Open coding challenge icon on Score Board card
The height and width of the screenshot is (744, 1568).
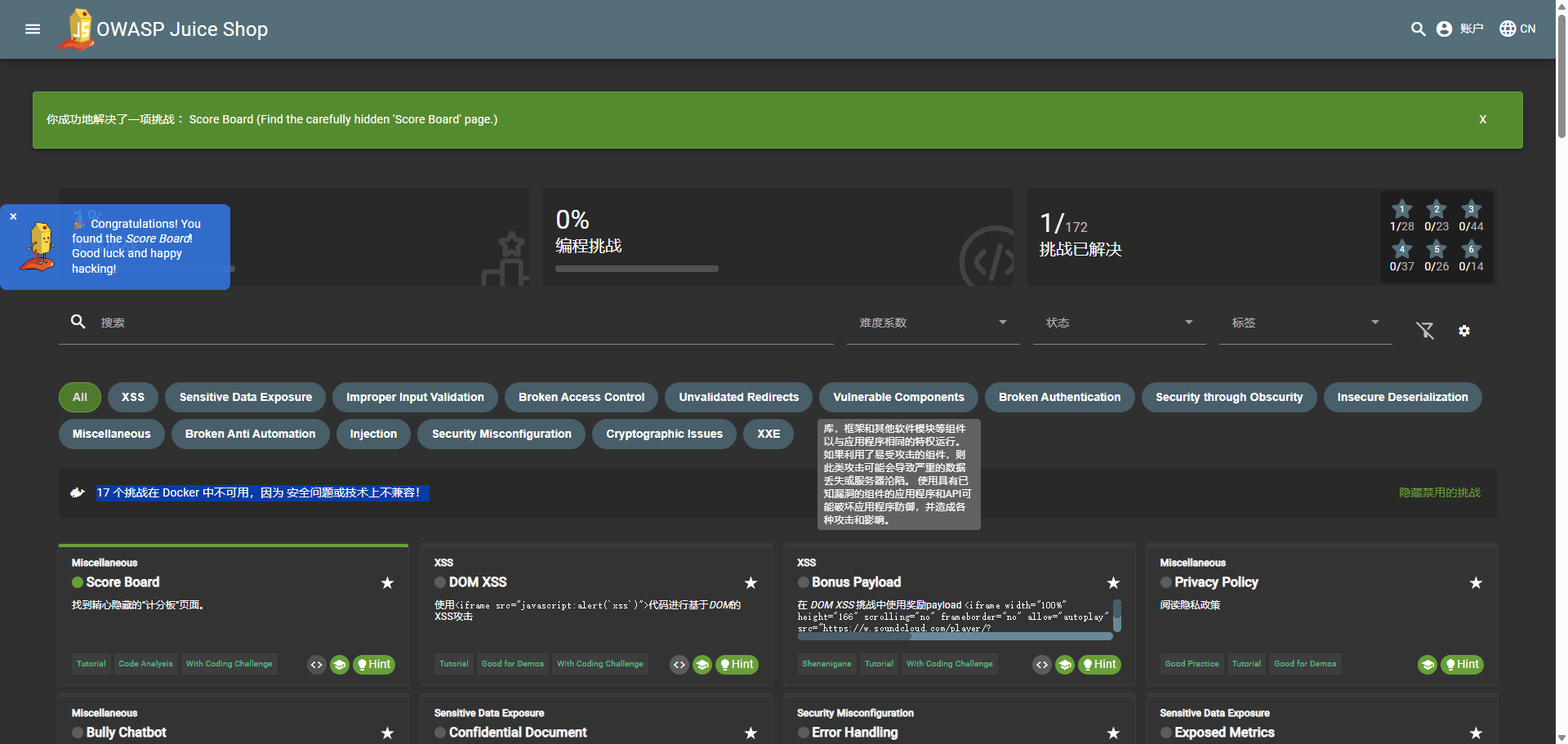pos(317,665)
